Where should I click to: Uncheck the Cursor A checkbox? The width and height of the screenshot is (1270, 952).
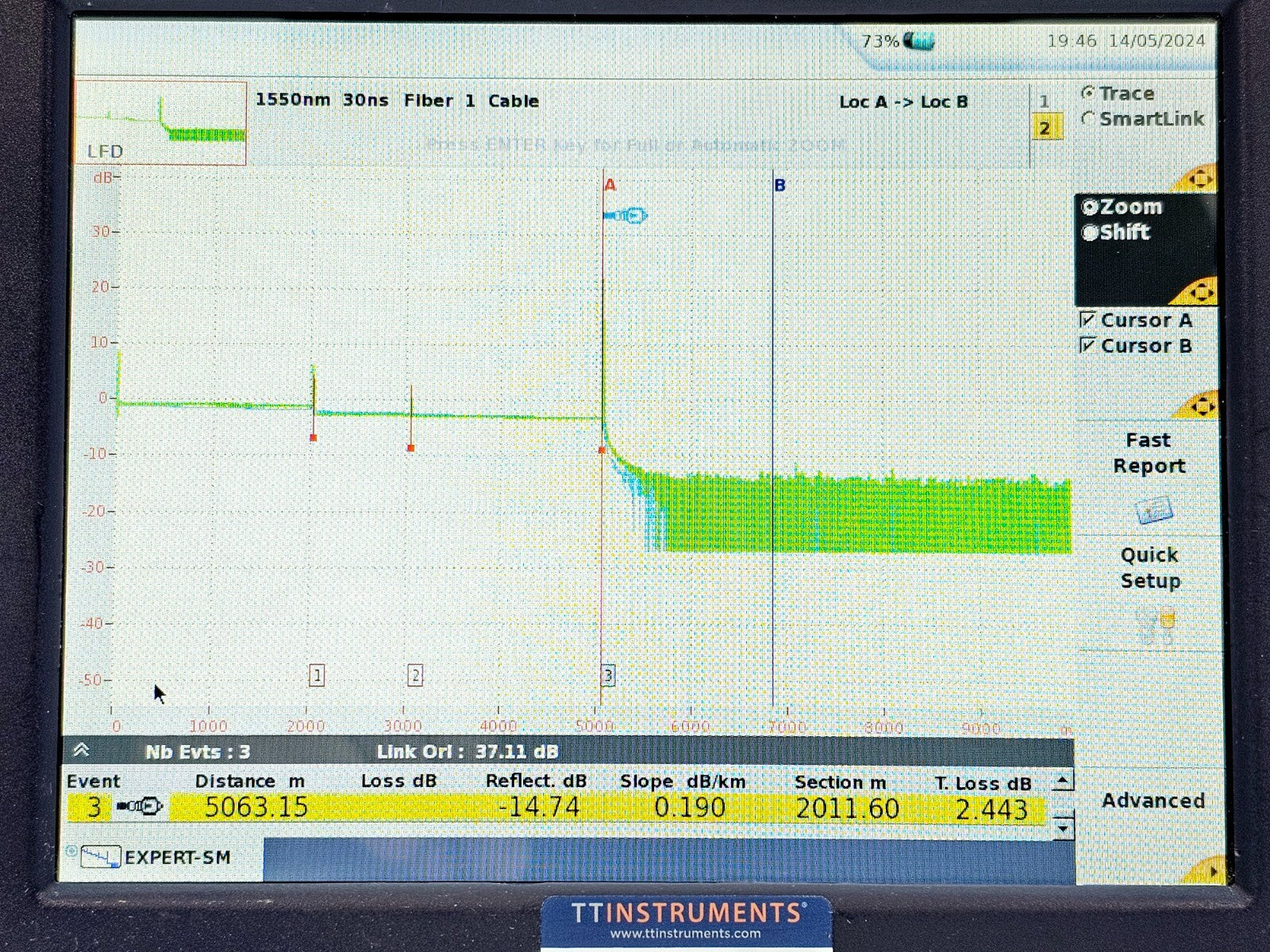[1088, 321]
